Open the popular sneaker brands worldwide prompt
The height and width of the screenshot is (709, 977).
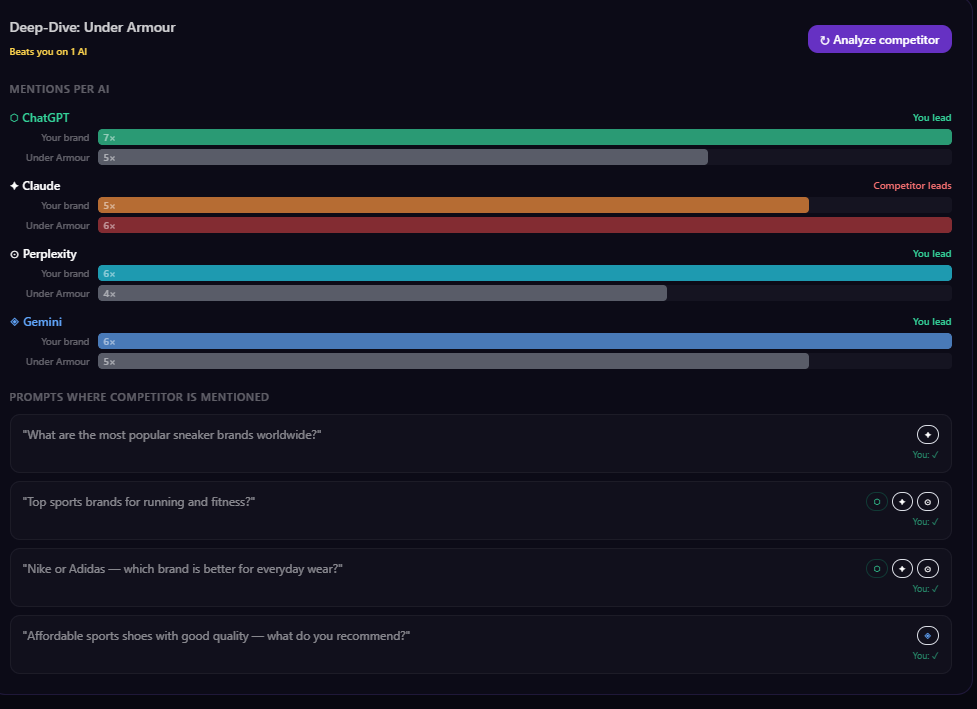tap(480, 443)
